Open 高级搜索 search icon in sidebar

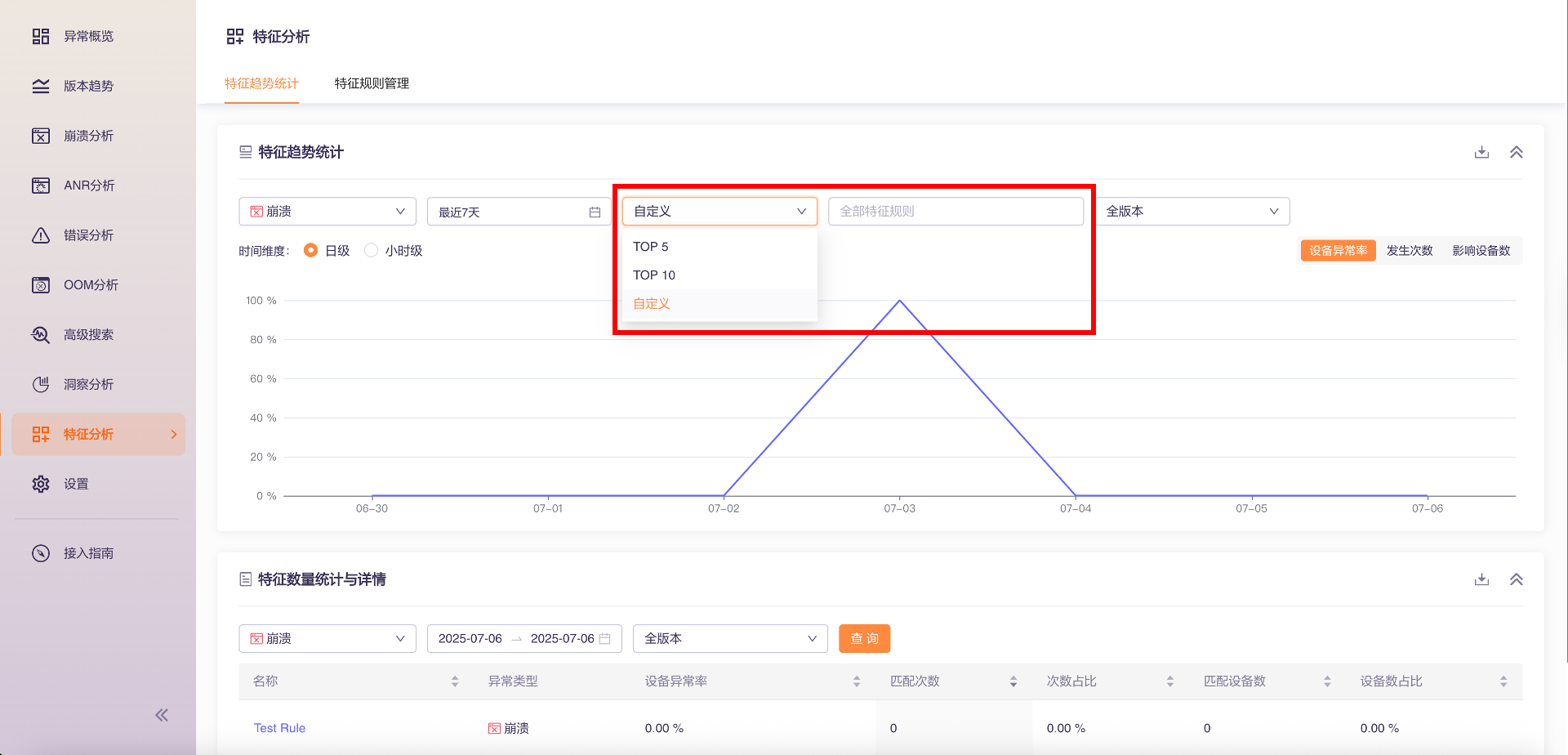tap(41, 335)
